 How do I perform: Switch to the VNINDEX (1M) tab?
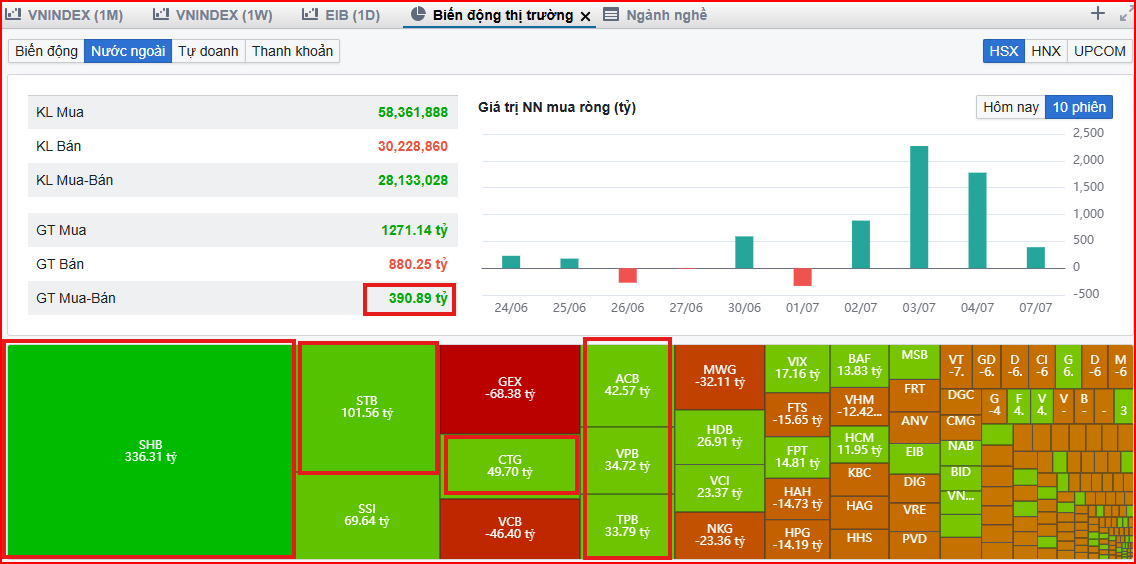(64, 14)
